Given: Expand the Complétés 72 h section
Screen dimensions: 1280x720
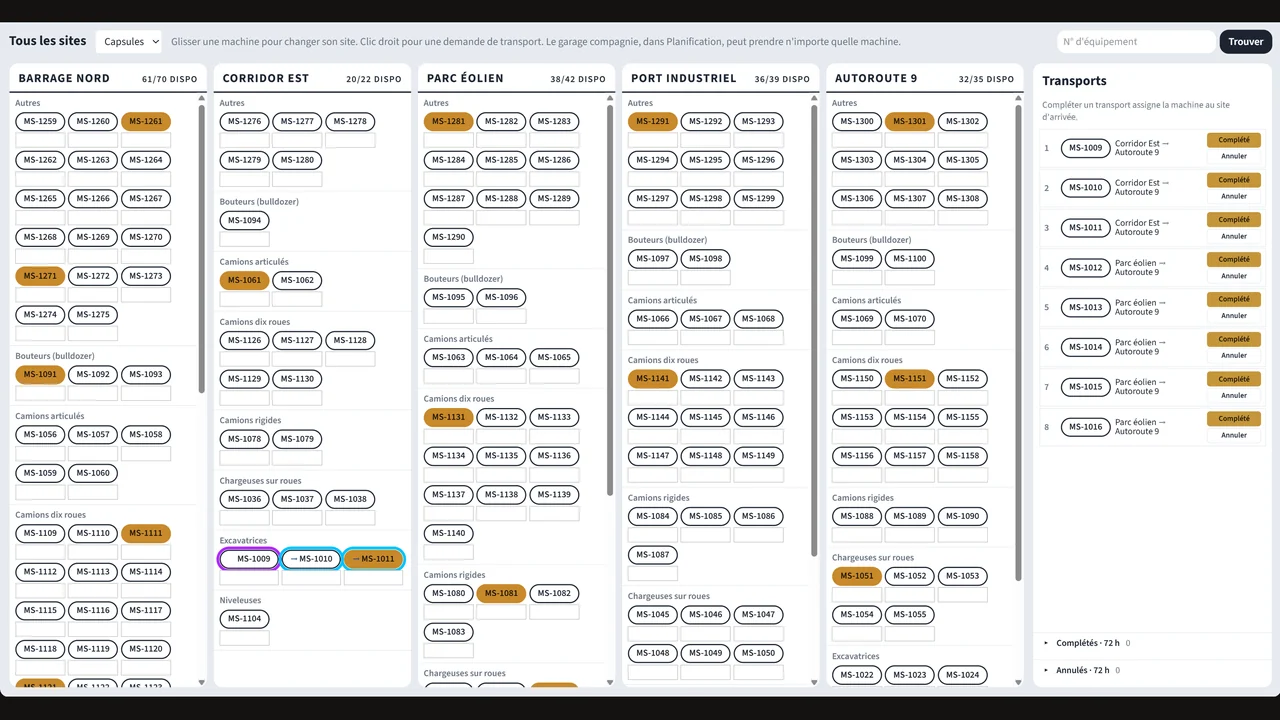Looking at the screenshot, I should click(1086, 643).
